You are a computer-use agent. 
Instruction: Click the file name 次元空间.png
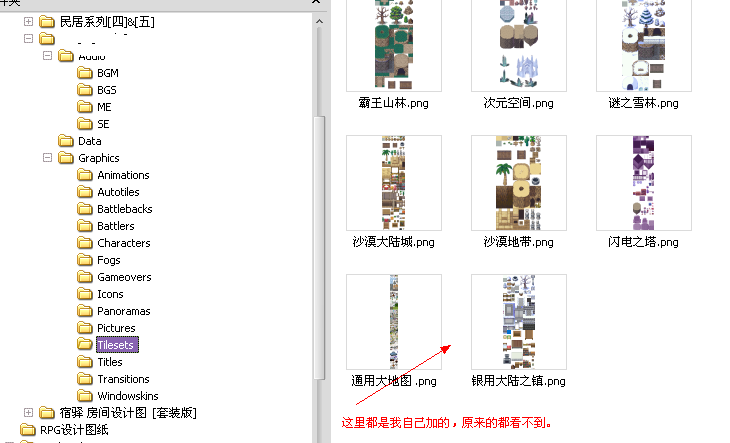point(518,103)
